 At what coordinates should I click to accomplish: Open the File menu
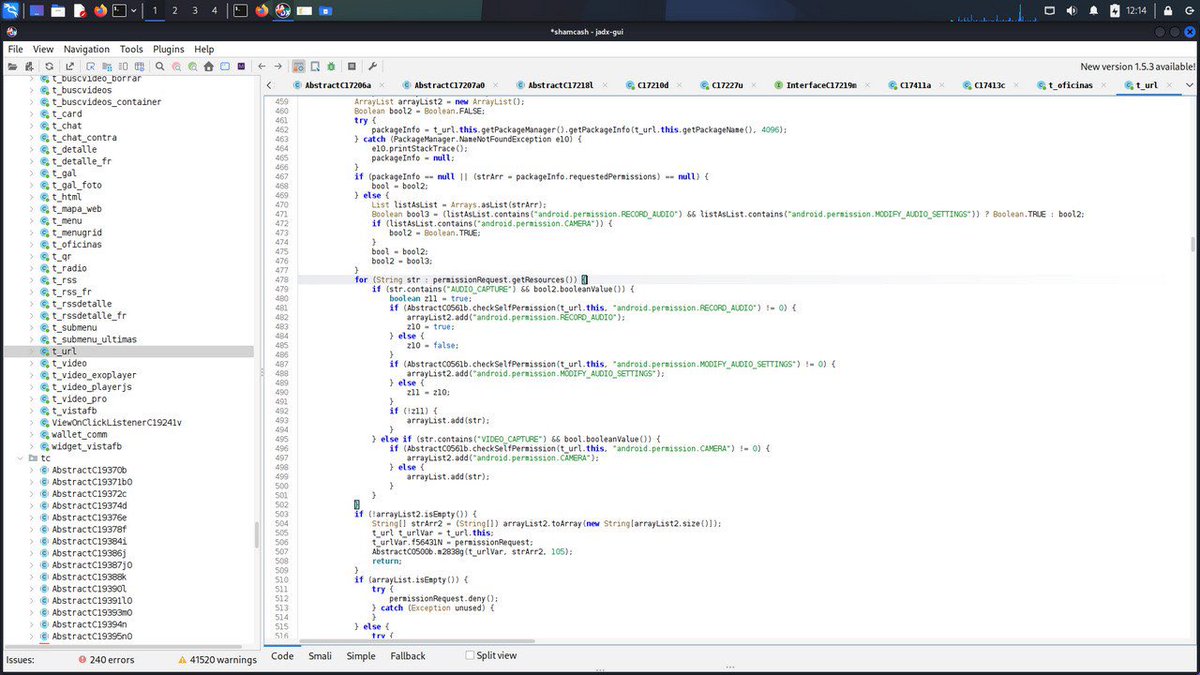coord(15,49)
